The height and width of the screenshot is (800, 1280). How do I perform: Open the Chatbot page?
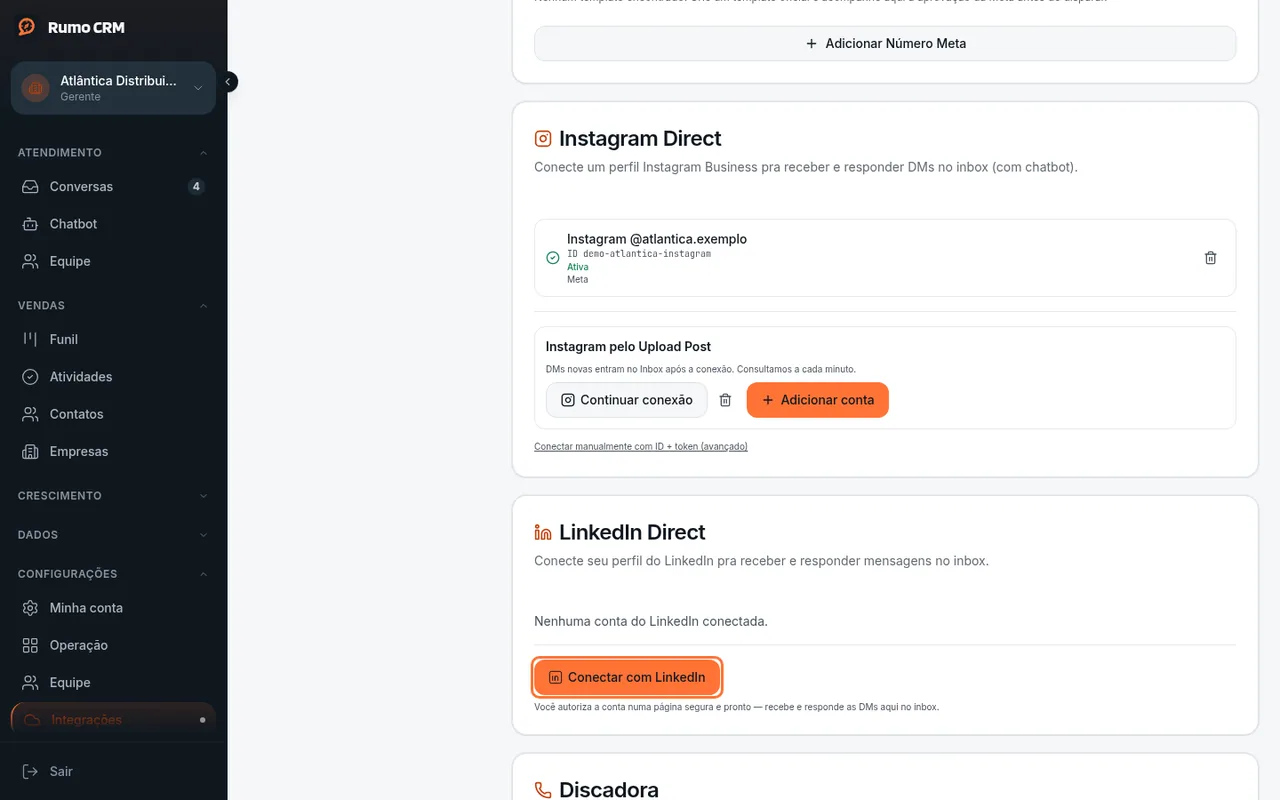(x=113, y=224)
